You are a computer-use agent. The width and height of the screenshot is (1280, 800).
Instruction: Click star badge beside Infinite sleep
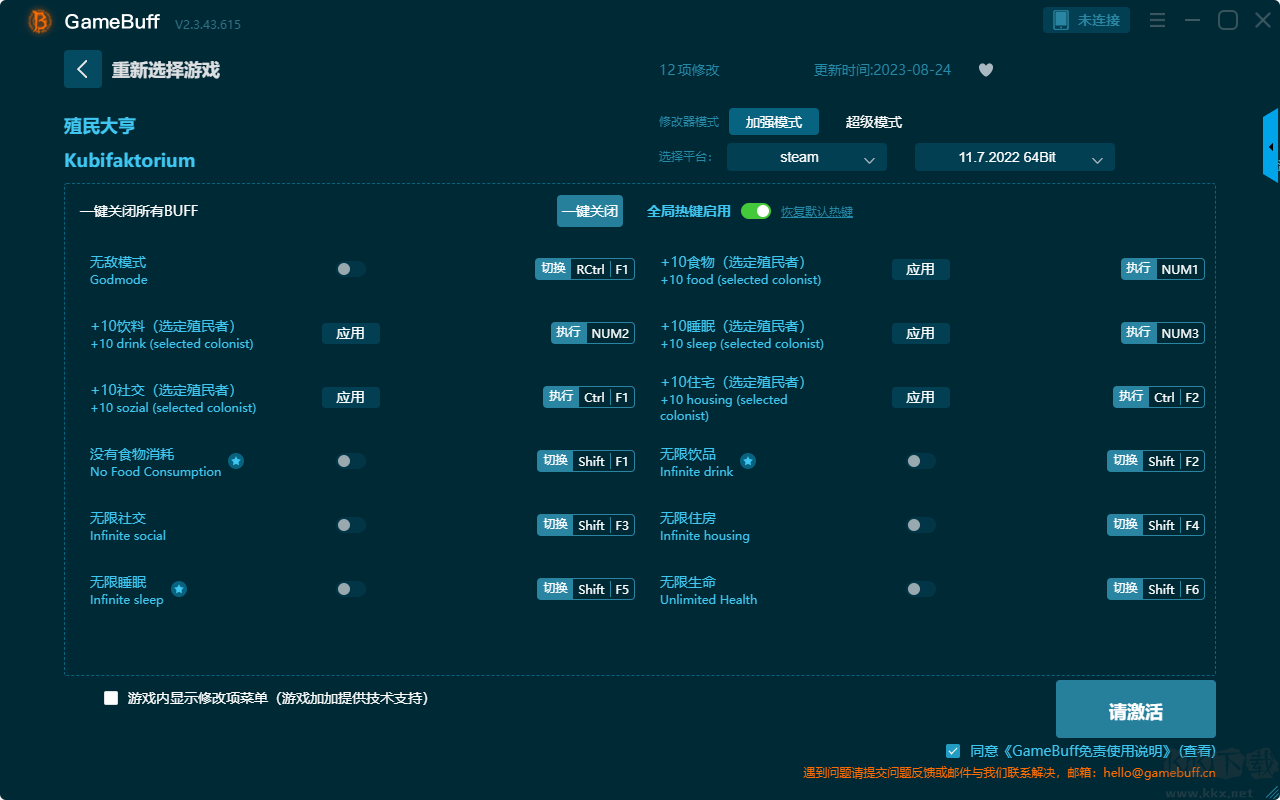179,589
